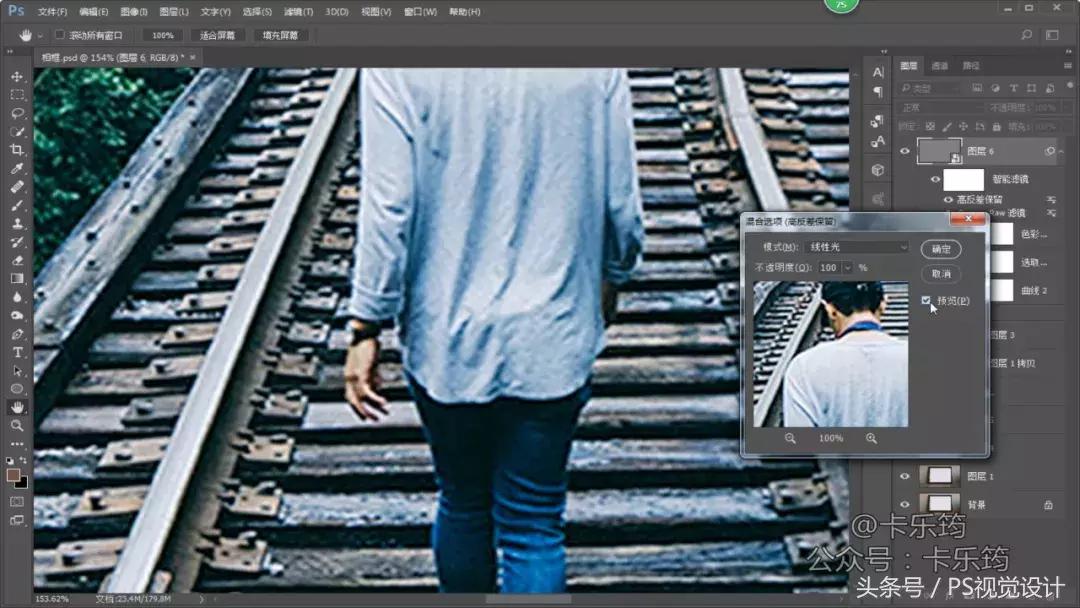The image size is (1080, 608).
Task: Toggle Quick Mask mode icon
Action: pyautogui.click(x=17, y=502)
